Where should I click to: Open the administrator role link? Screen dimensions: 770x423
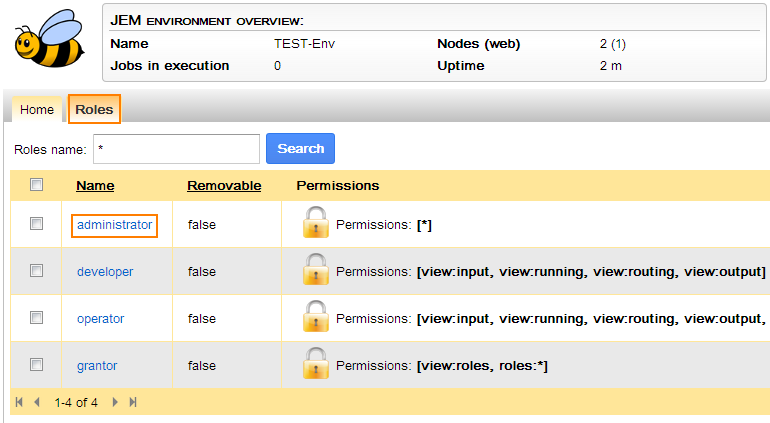point(114,225)
